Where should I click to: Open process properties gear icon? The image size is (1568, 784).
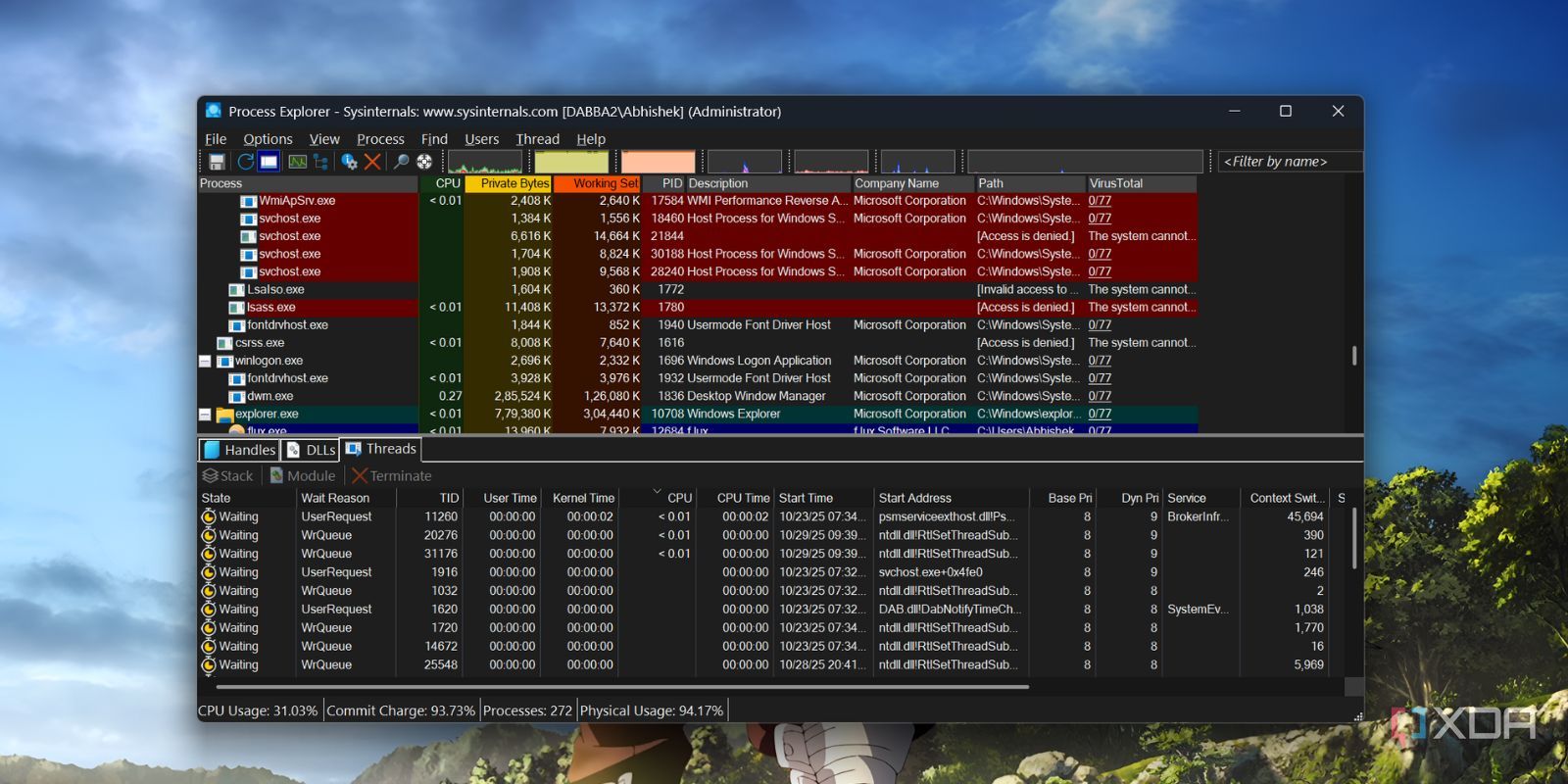pyautogui.click(x=349, y=162)
